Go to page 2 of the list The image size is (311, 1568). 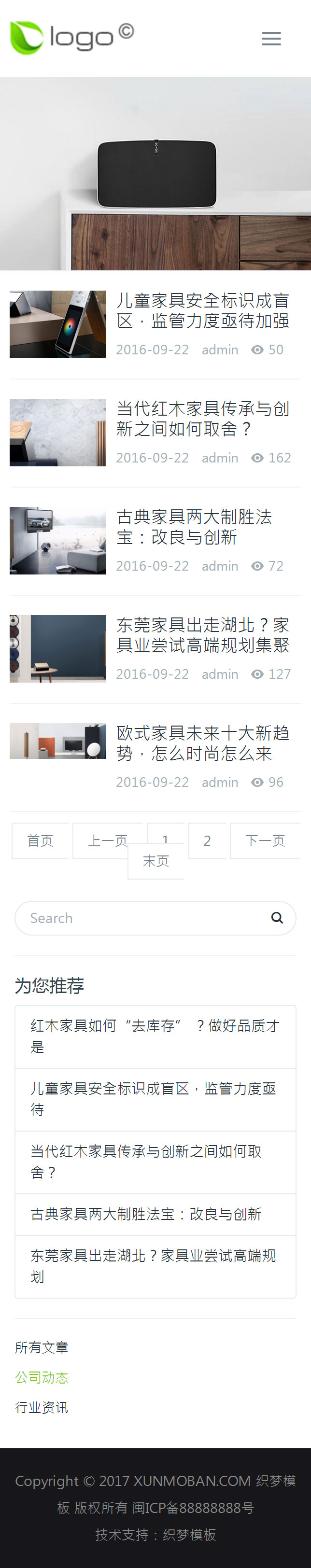coord(207,840)
